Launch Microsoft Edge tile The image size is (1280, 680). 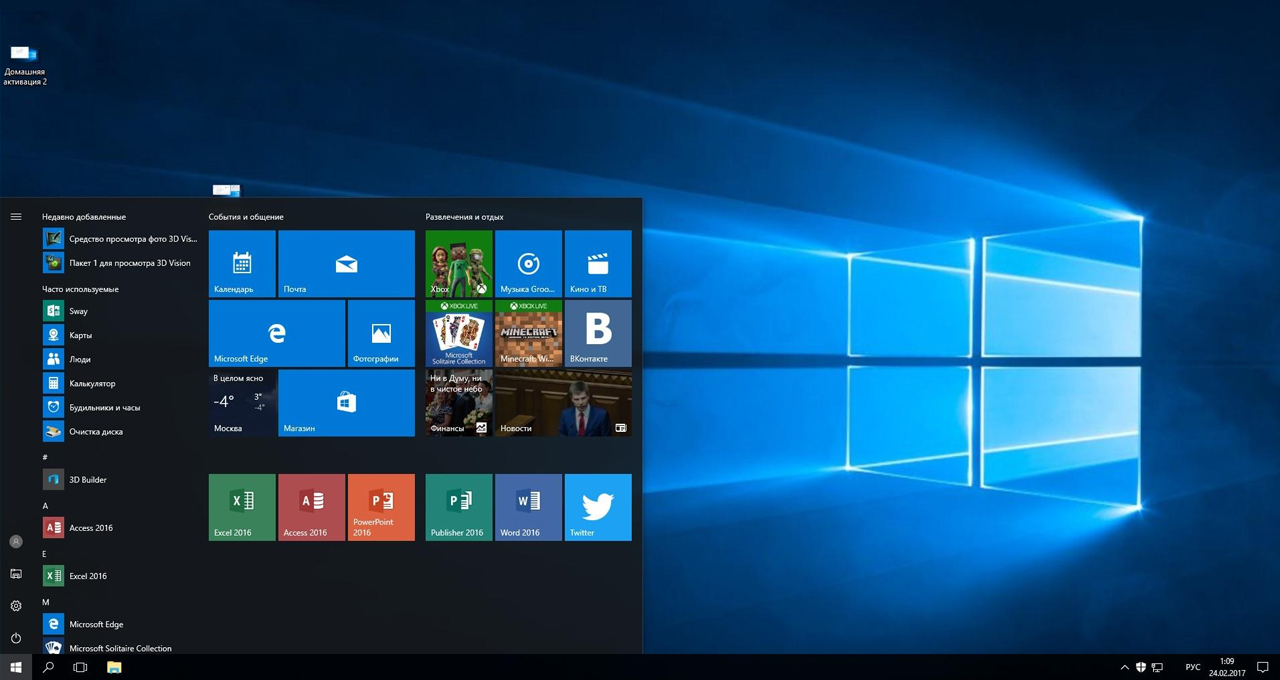pyautogui.click(x=277, y=333)
